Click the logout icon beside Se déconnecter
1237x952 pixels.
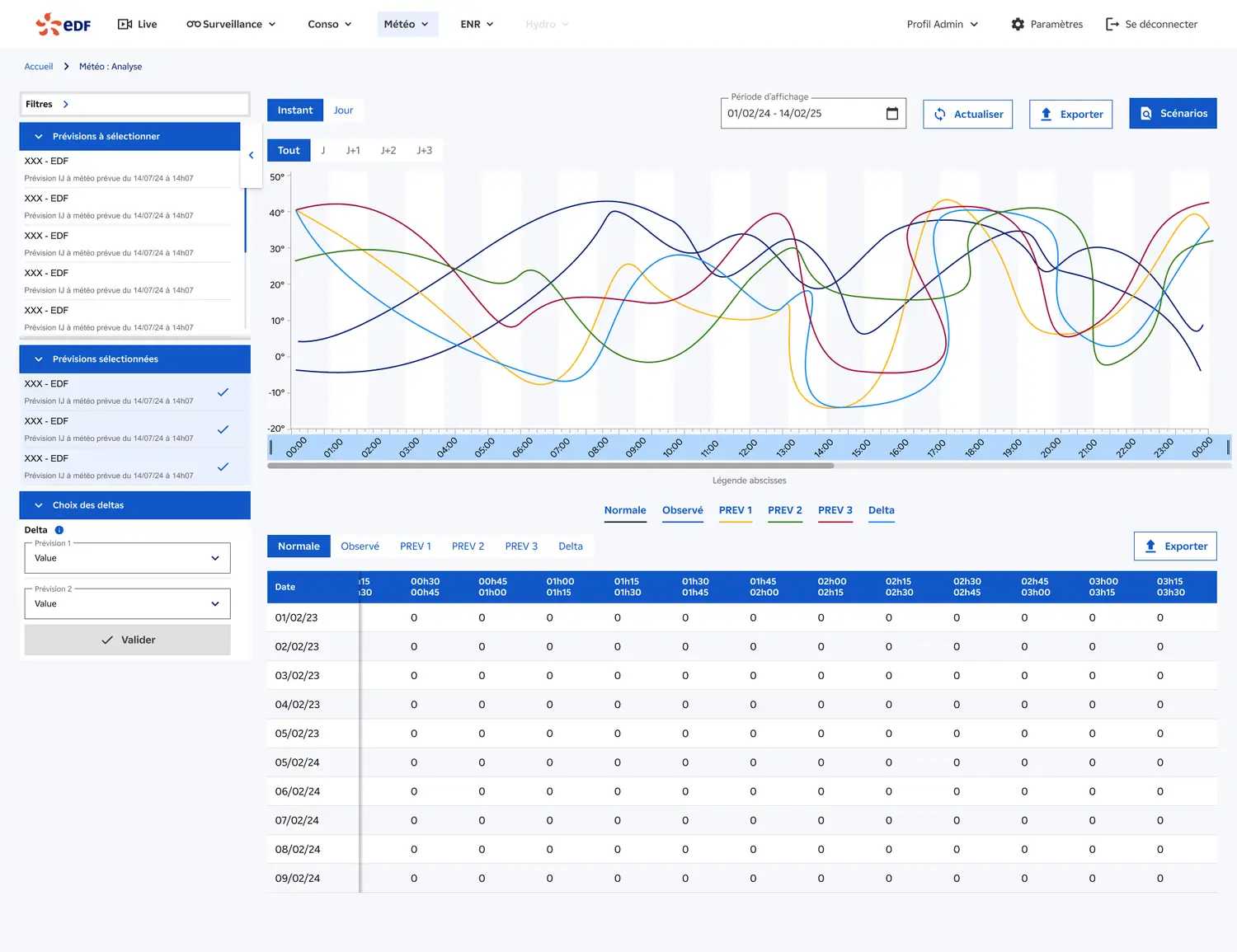coord(1112,25)
